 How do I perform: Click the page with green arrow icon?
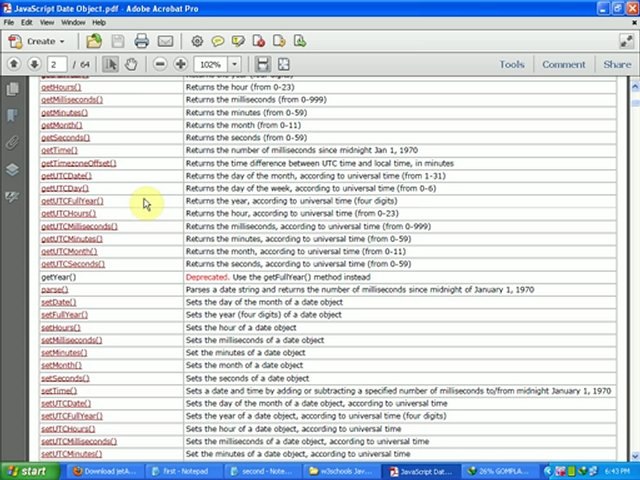coord(300,41)
